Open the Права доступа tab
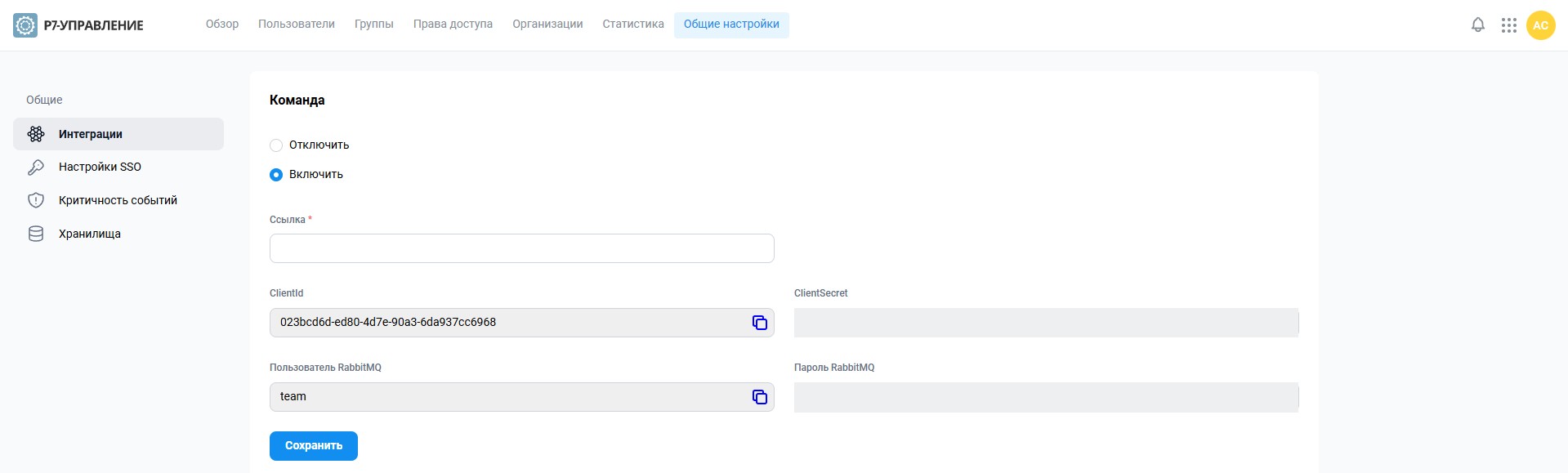Viewport: 1568px width, 473px height. click(x=453, y=25)
